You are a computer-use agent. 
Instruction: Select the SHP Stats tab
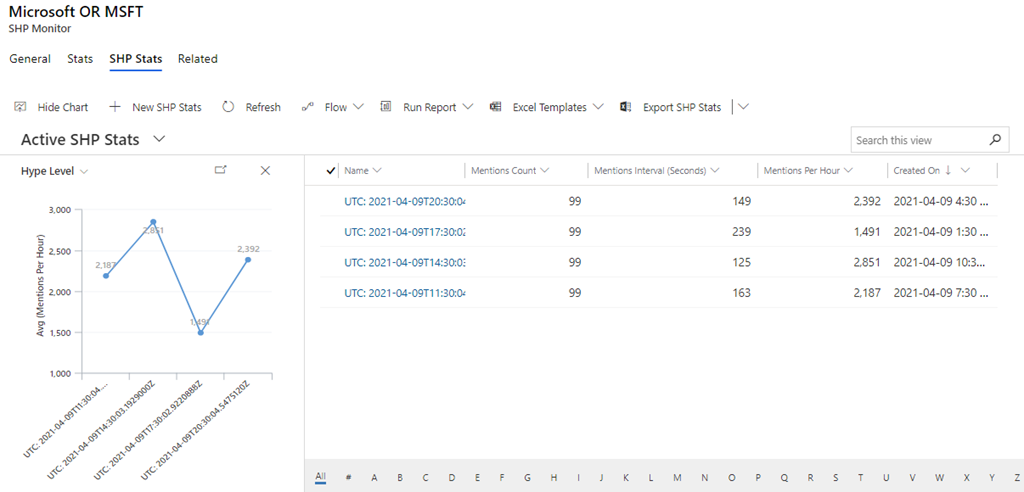pos(136,59)
